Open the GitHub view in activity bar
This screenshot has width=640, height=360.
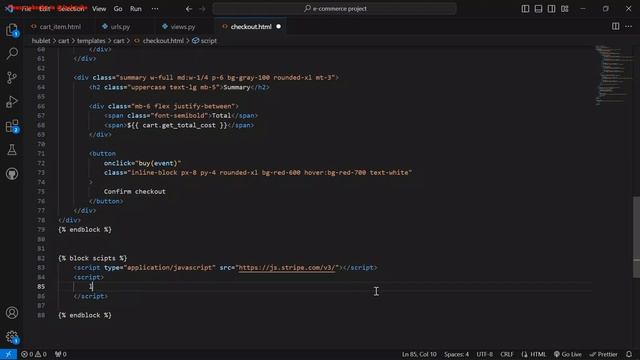point(12,174)
